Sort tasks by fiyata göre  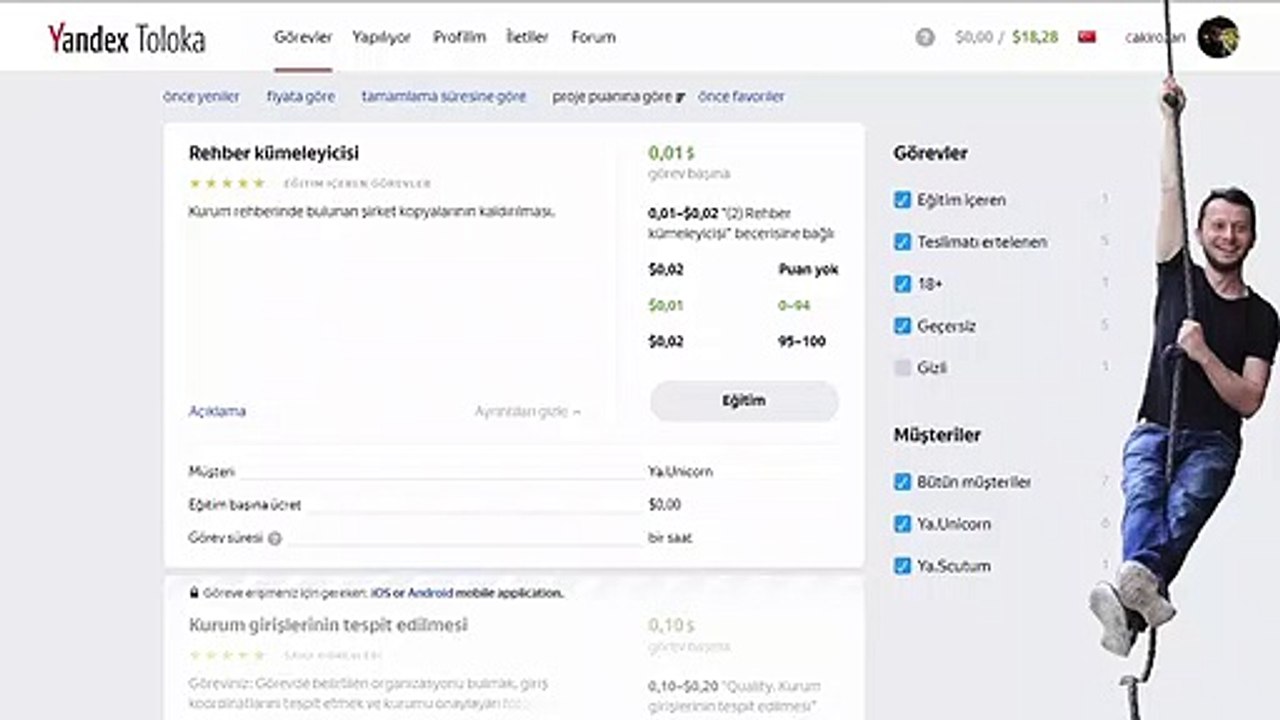(x=300, y=97)
